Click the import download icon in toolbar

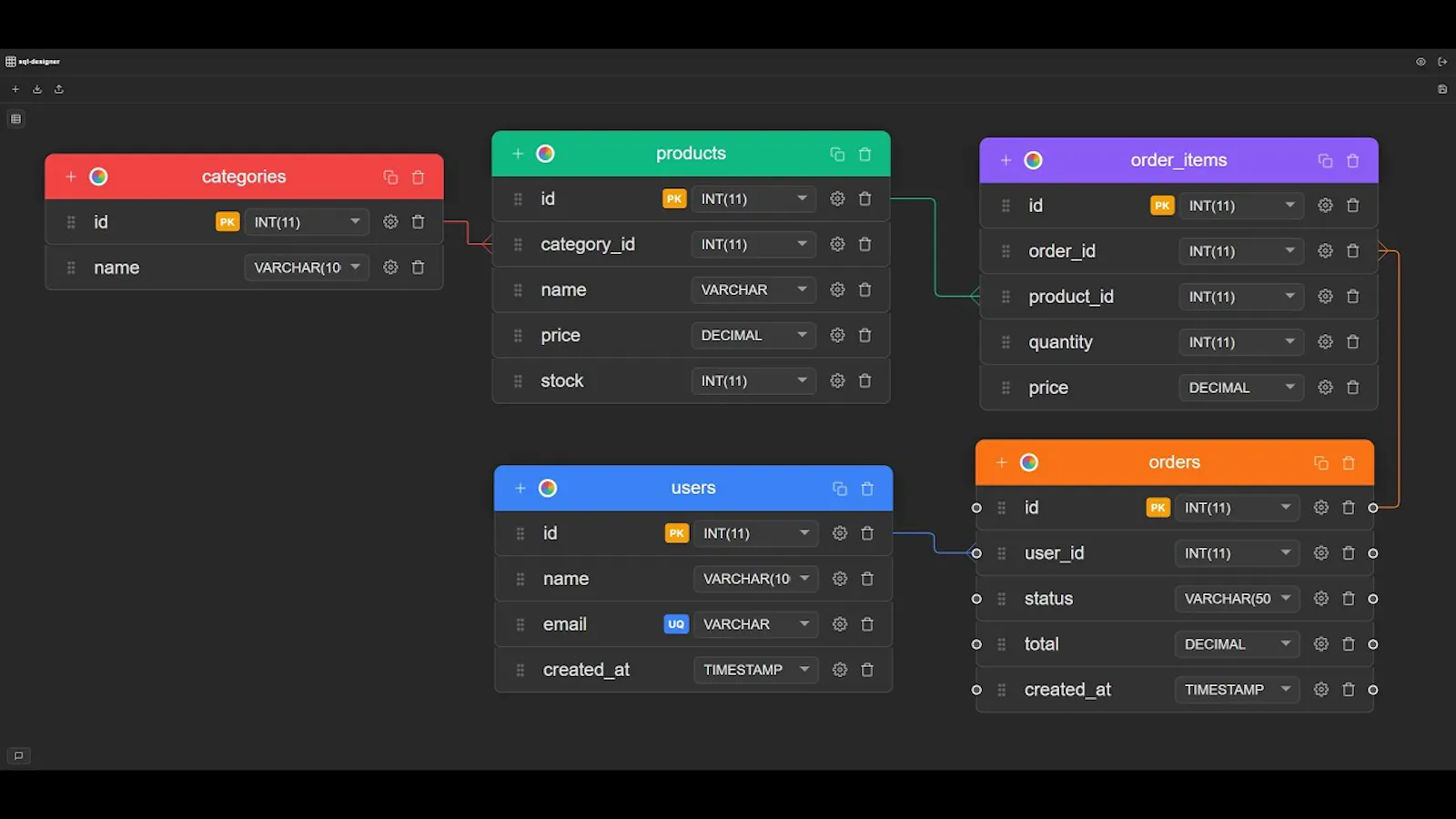click(x=37, y=89)
